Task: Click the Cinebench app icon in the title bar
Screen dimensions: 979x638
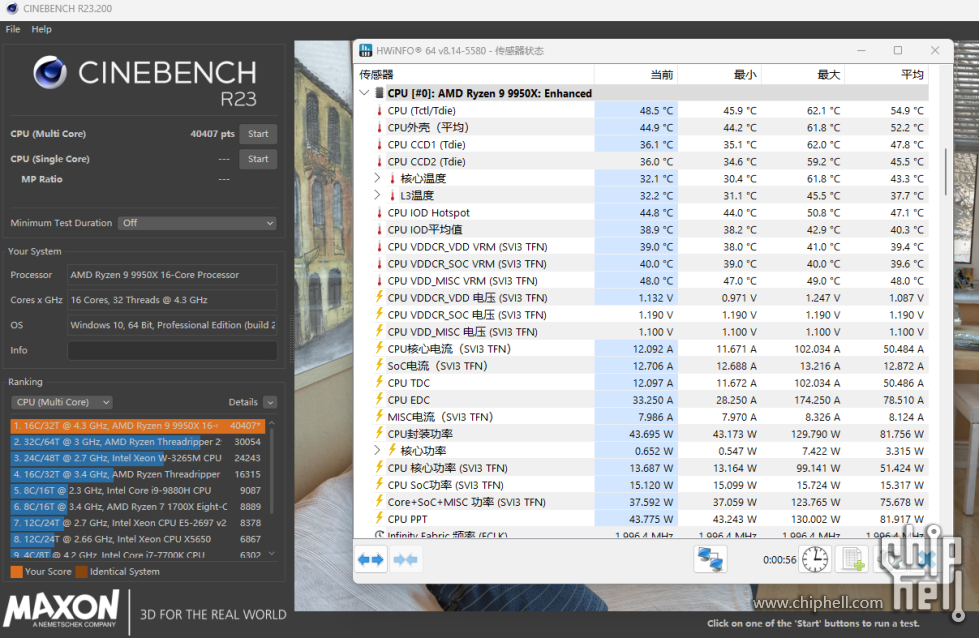Action: coord(12,9)
